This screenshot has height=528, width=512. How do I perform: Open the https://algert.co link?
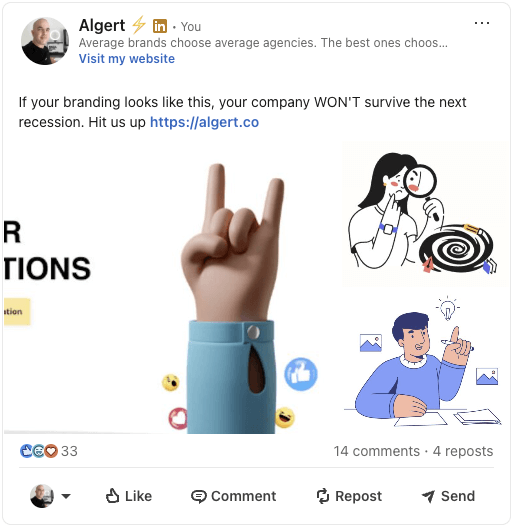204,122
